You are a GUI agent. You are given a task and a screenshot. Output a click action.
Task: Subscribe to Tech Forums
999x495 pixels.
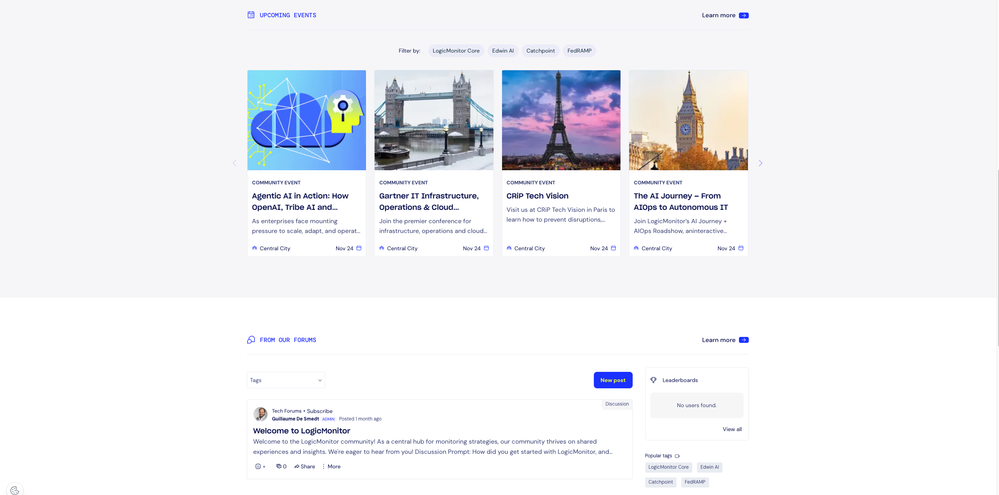click(x=320, y=411)
